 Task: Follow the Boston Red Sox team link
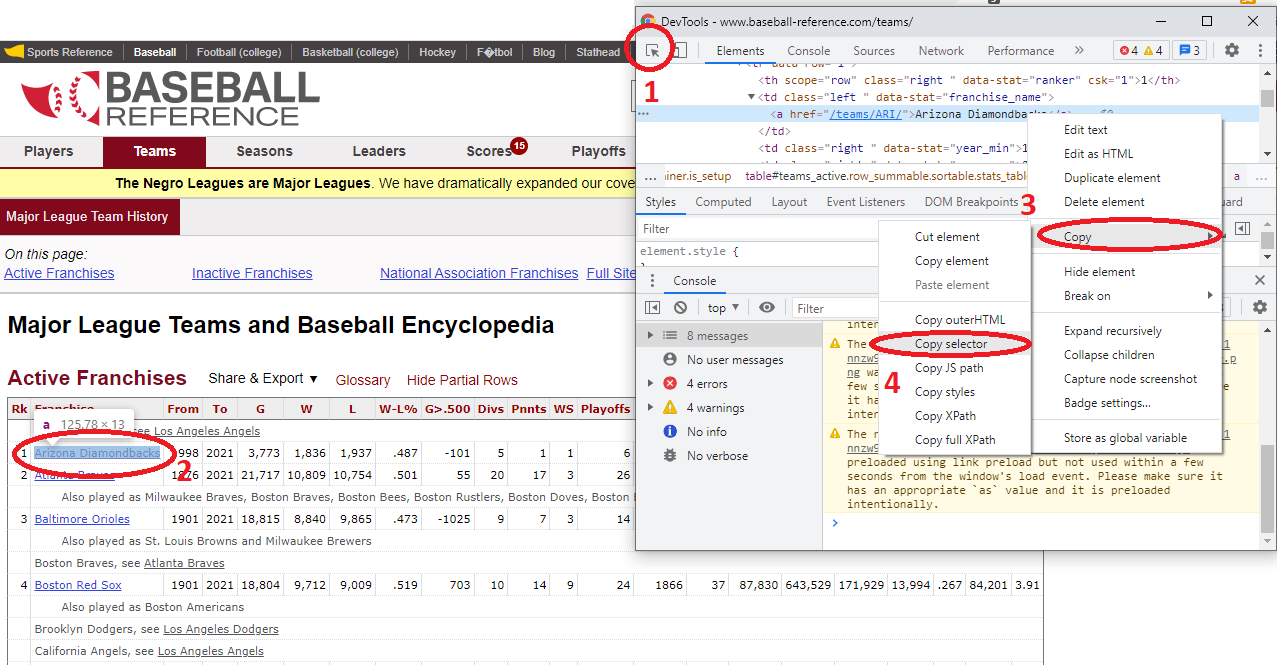[78, 585]
